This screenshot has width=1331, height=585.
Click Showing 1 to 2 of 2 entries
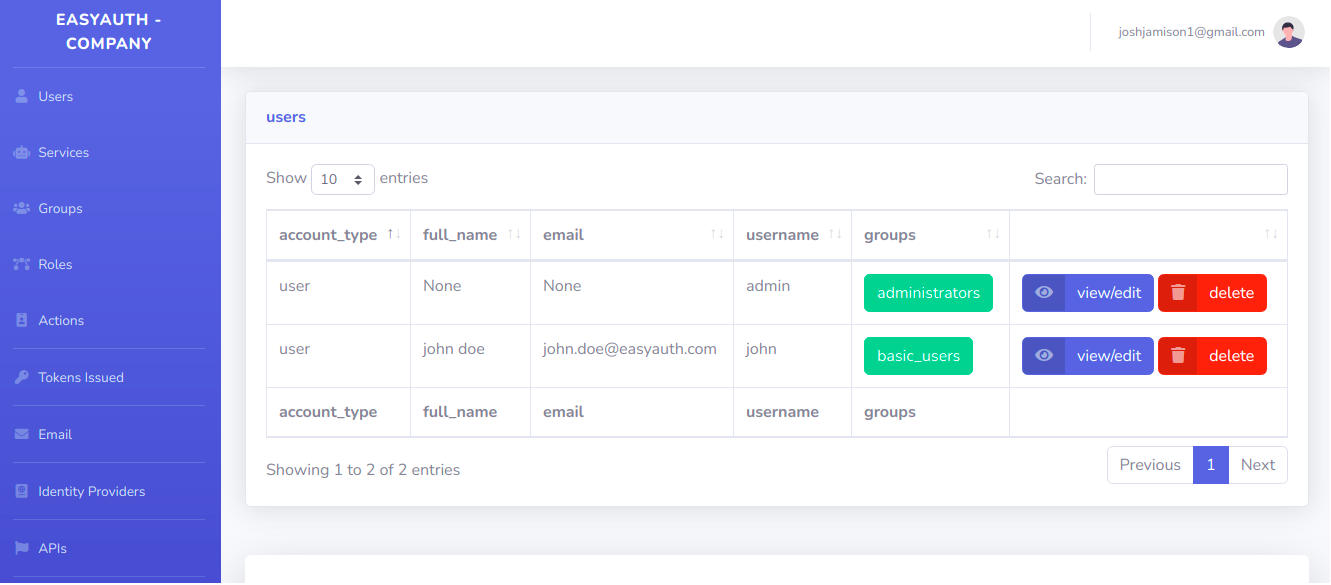[x=363, y=470]
